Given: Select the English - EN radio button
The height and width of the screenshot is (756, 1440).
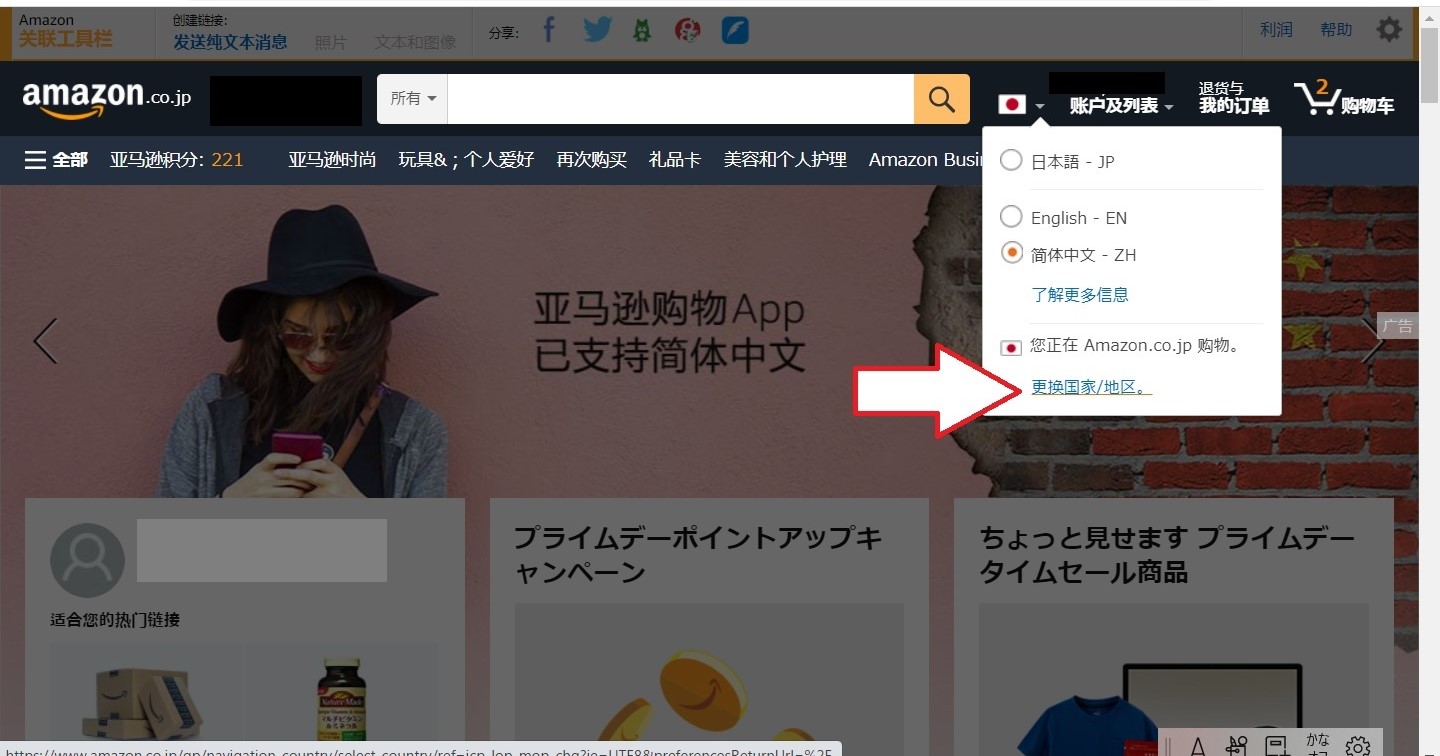Looking at the screenshot, I should 1012,217.
